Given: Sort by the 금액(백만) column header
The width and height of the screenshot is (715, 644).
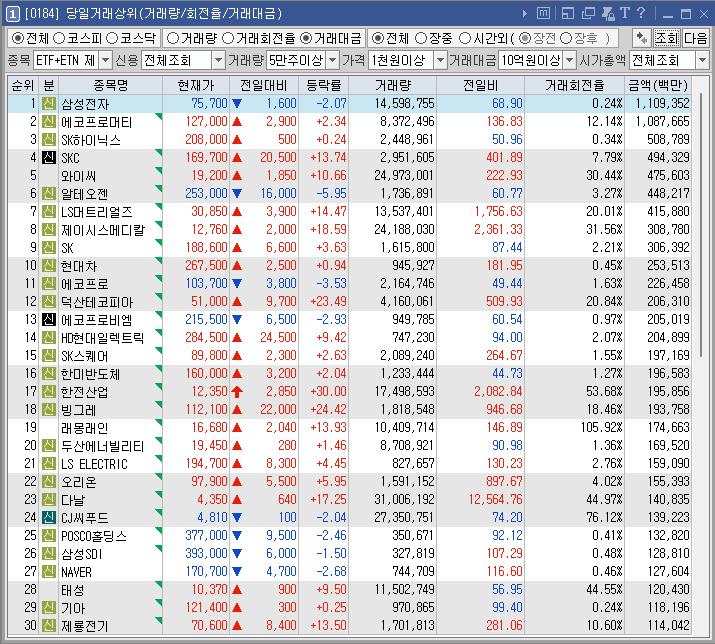Looking at the screenshot, I should coord(658,85).
